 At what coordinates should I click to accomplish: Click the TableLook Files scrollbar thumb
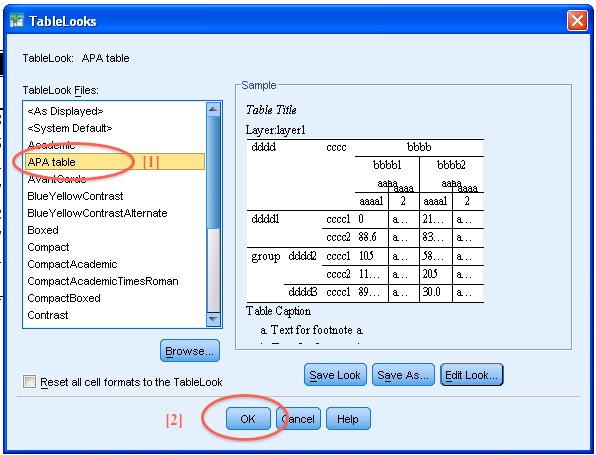213,172
